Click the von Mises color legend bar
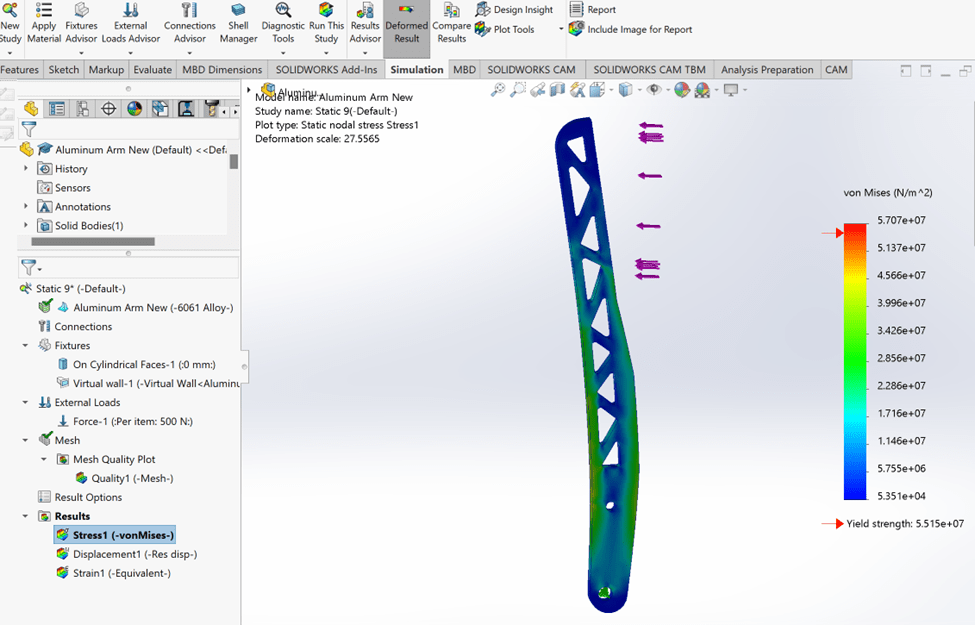The image size is (975, 625). point(855,361)
